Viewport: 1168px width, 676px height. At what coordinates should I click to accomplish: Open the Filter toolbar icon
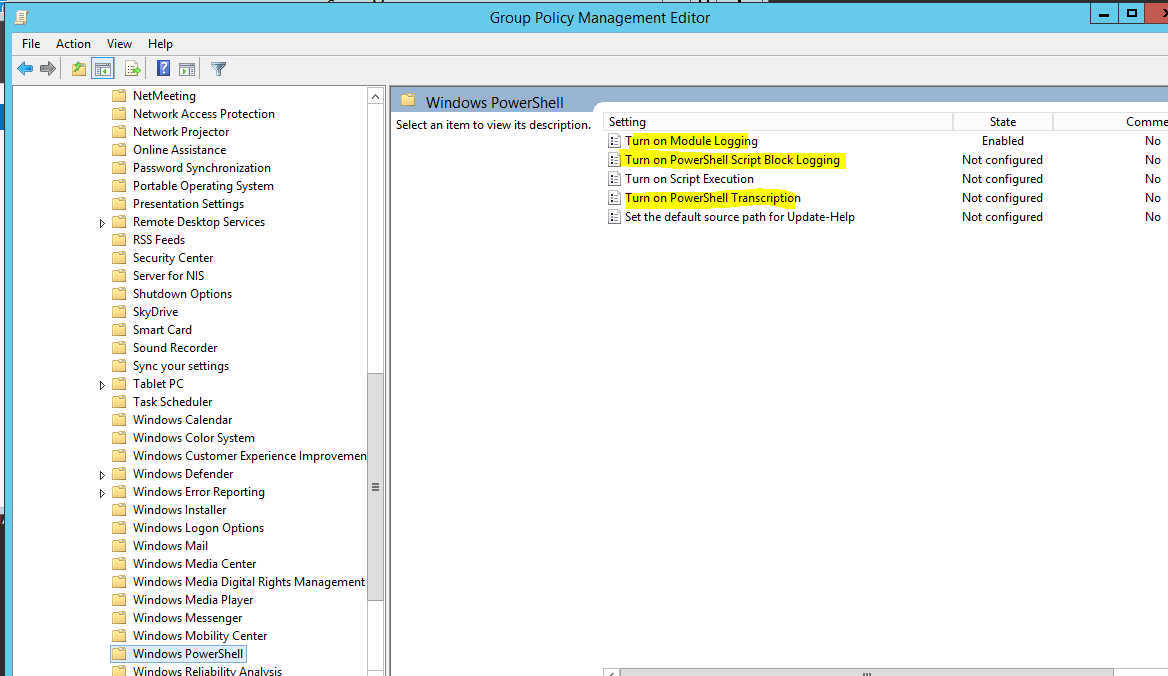[218, 68]
